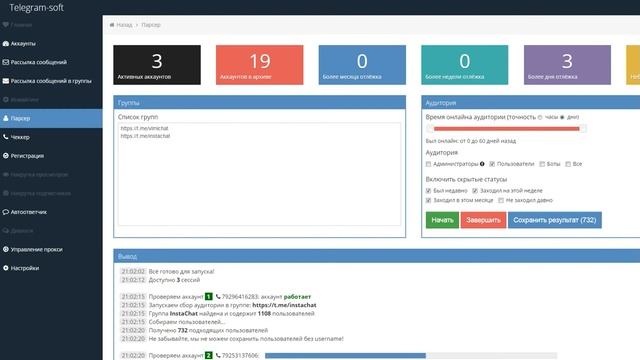Image resolution: width=640 pixels, height=360 pixels.
Task: Click the Парсер breadcrumb item
Action: pos(151,25)
